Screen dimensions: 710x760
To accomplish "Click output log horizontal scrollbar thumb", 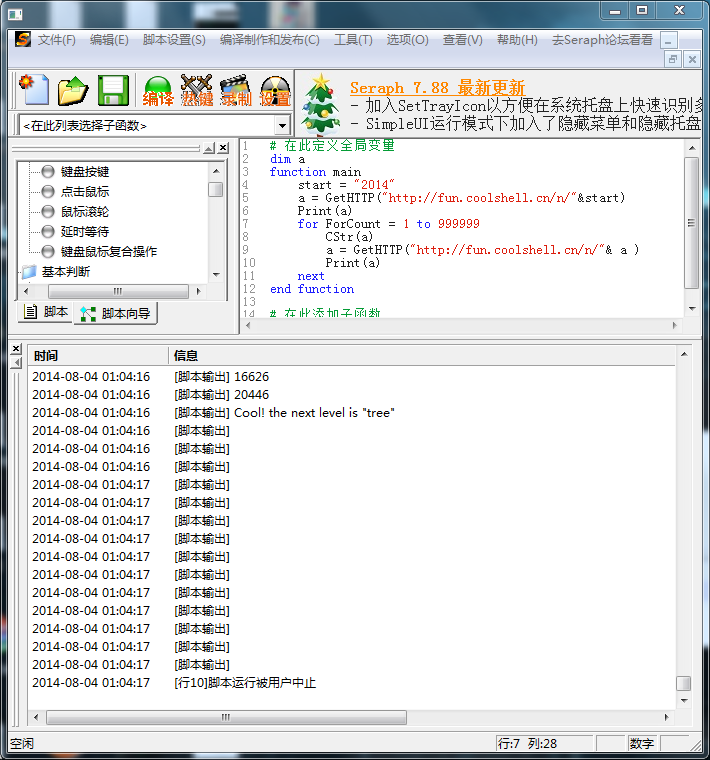I will (226, 717).
